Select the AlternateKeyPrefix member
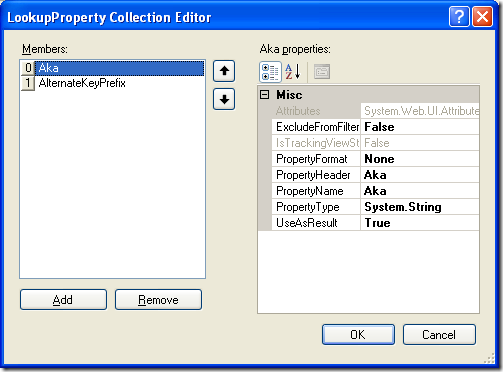This screenshot has height=372, width=503. coord(82,83)
